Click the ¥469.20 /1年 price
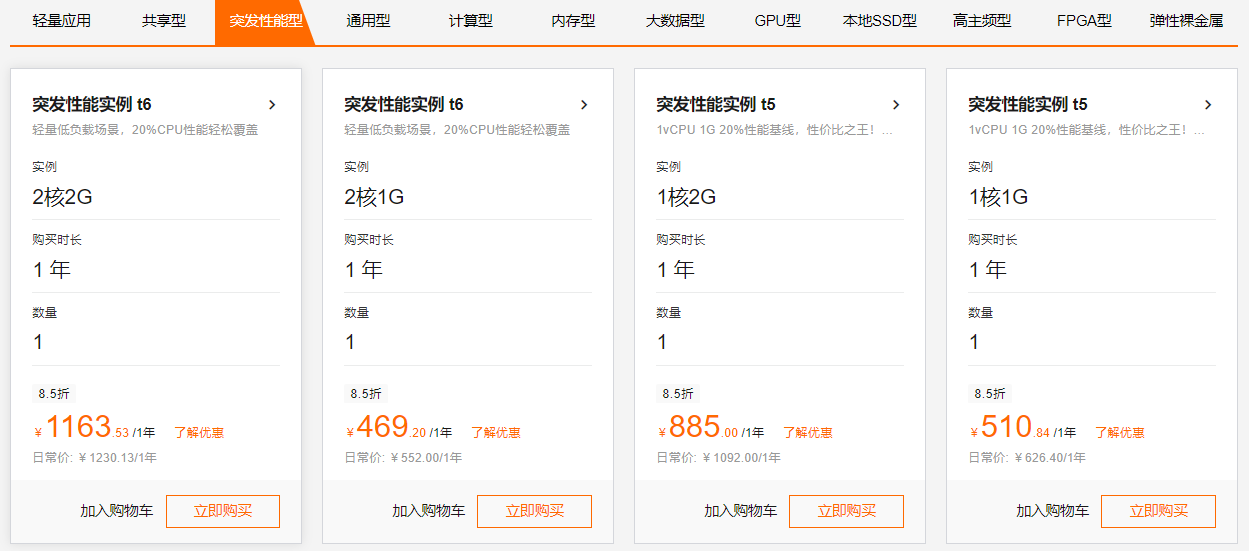The height and width of the screenshot is (551, 1249). [399, 429]
